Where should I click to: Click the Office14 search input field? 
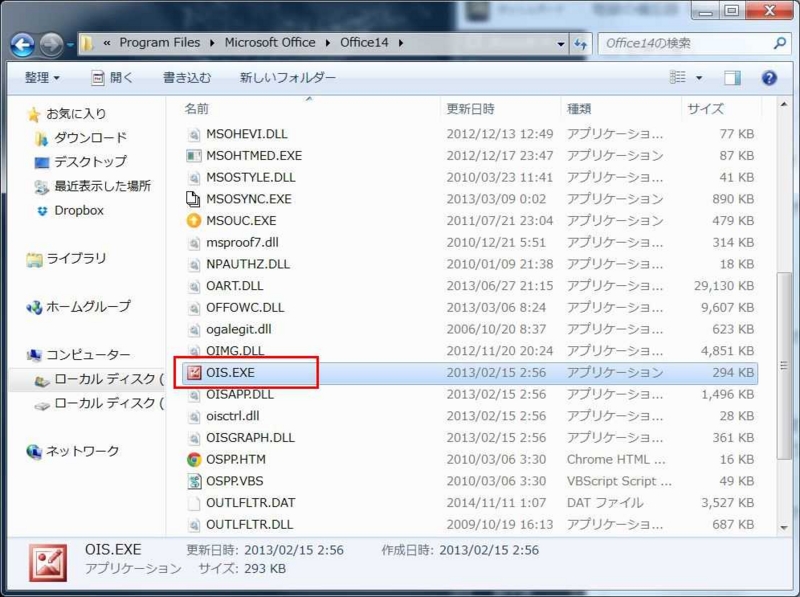point(685,44)
